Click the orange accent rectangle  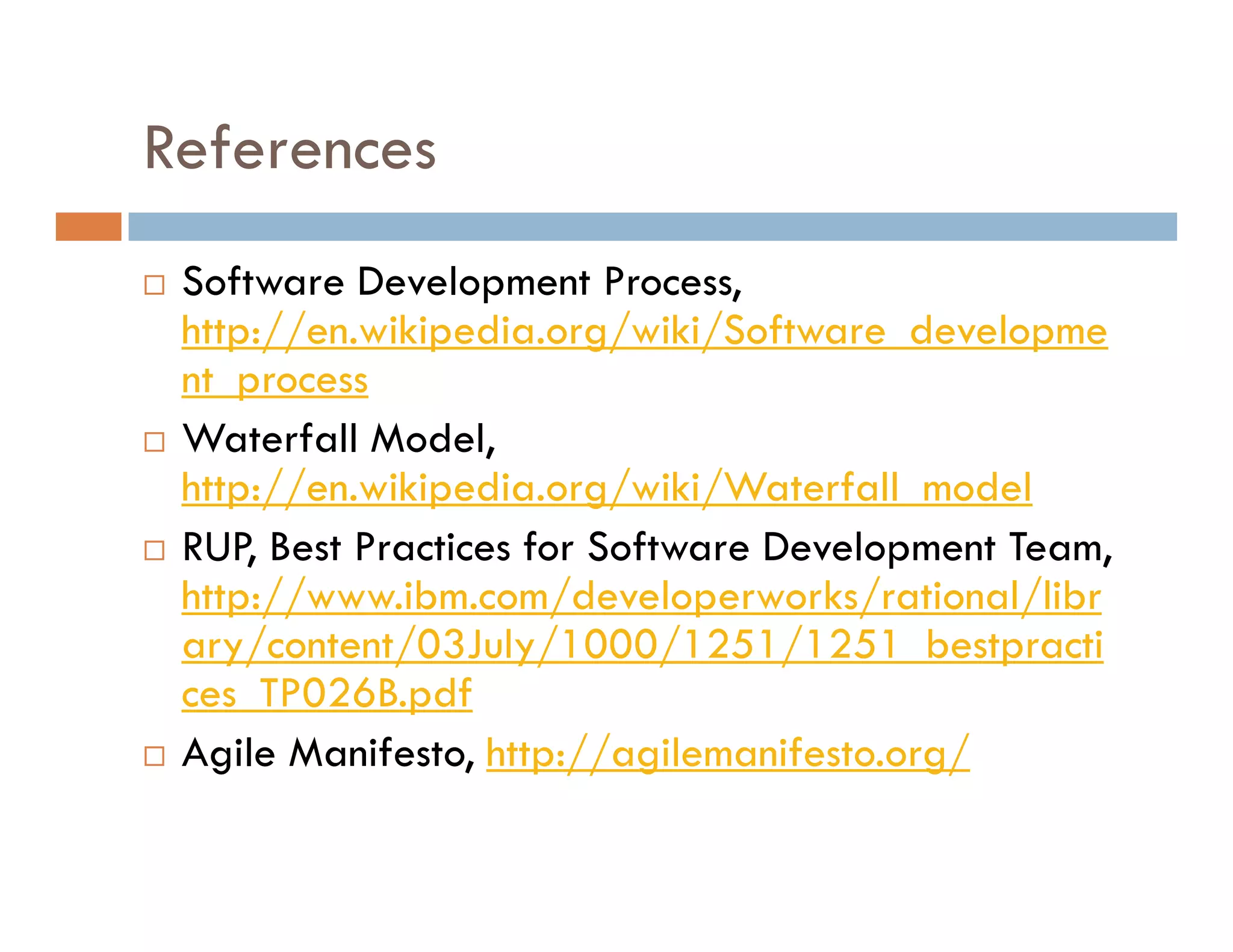point(89,226)
